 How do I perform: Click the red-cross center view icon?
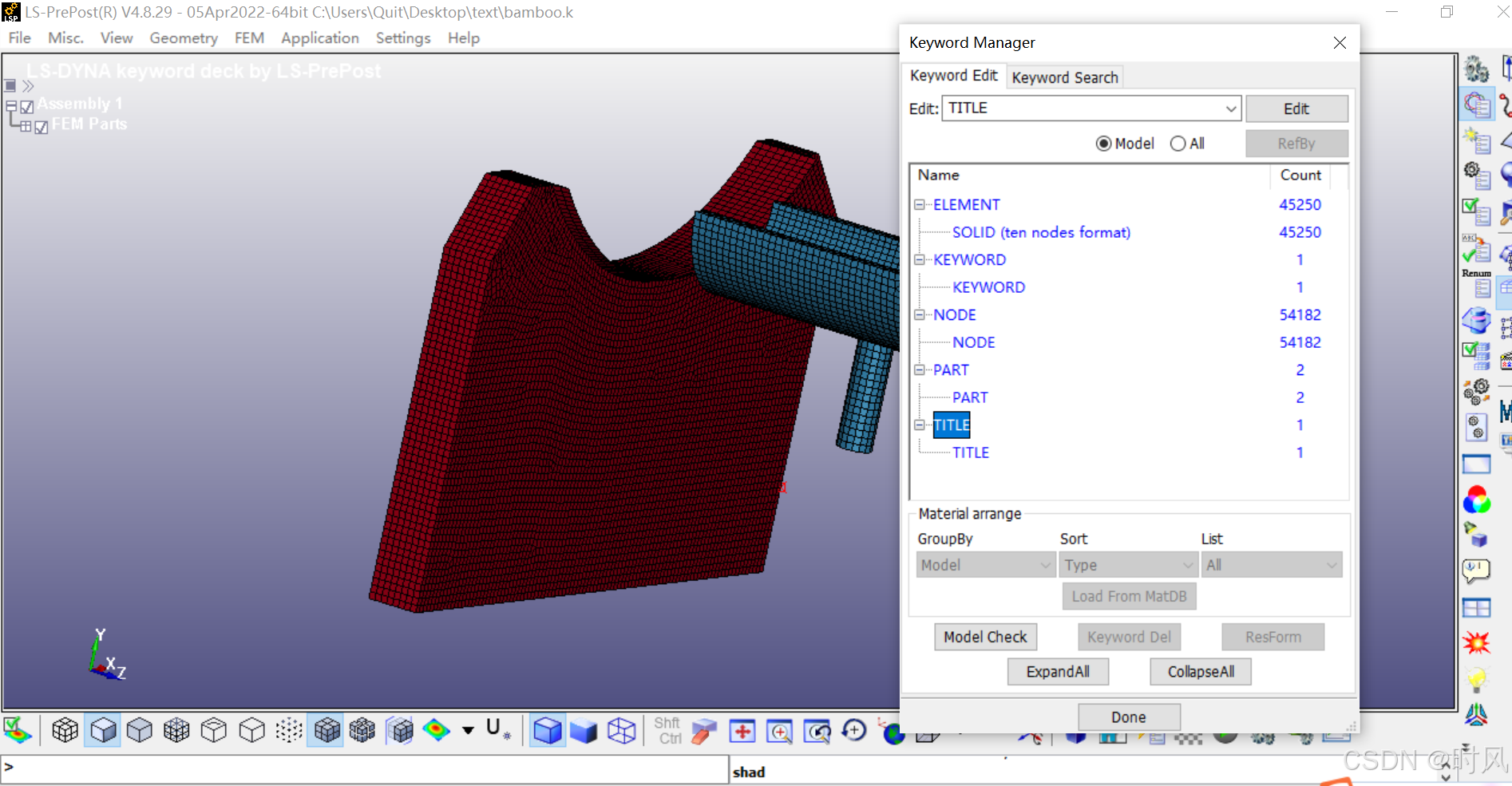click(x=742, y=731)
